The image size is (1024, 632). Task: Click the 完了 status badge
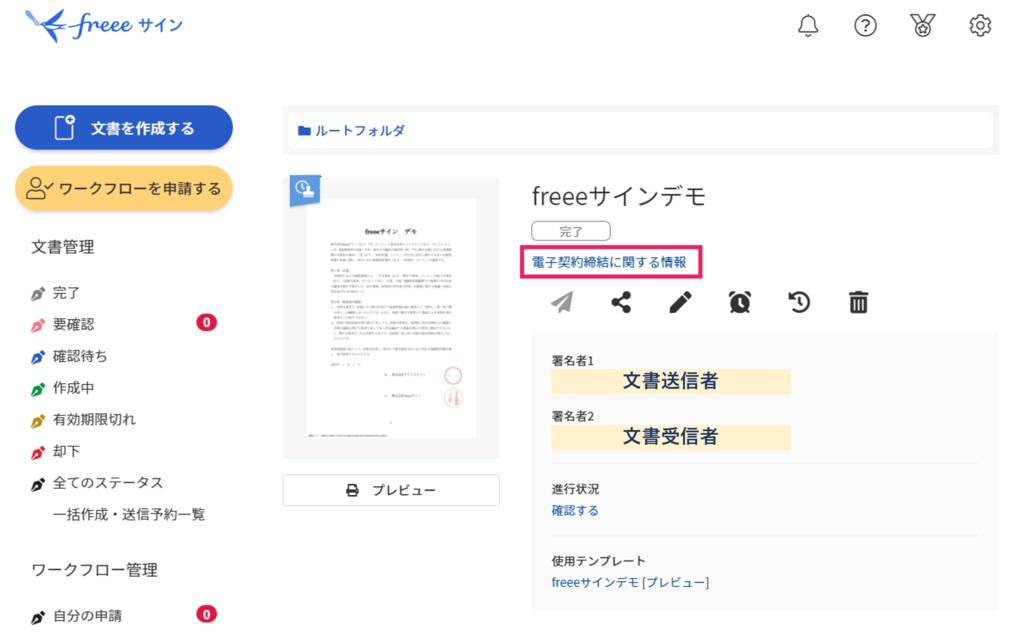click(571, 231)
